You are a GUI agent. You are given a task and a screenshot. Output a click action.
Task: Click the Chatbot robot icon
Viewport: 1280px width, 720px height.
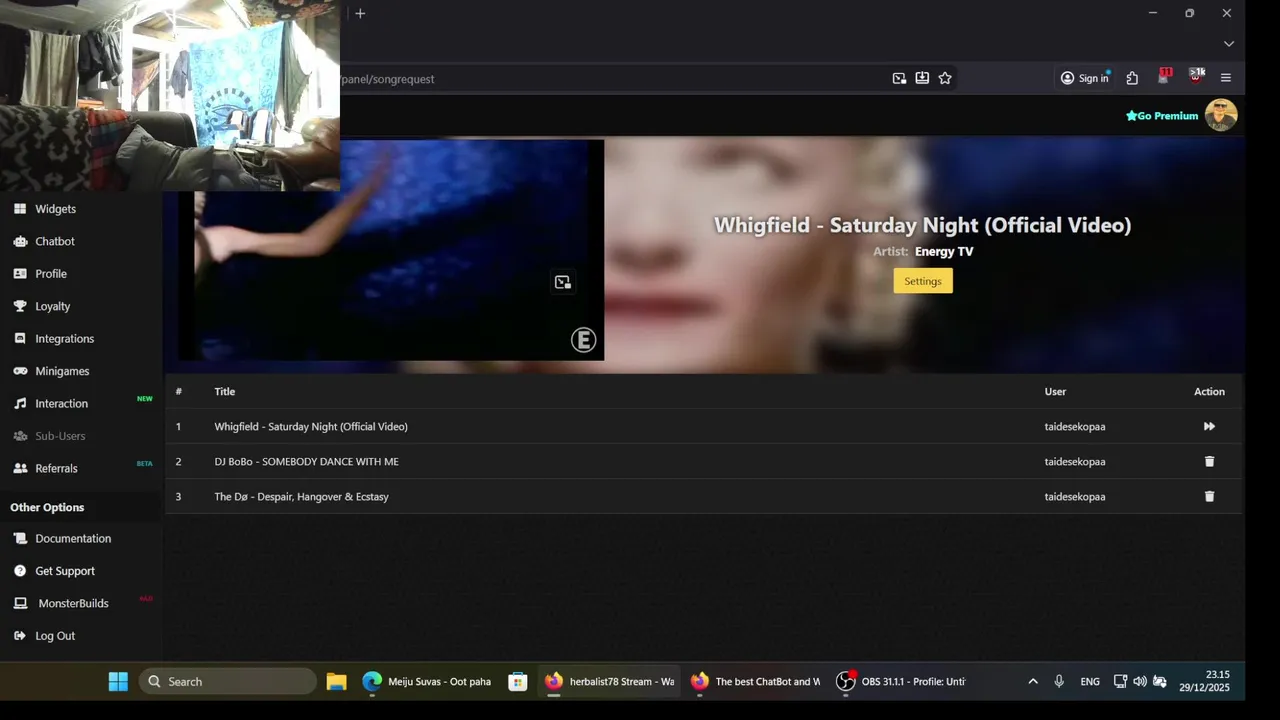[x=20, y=241]
